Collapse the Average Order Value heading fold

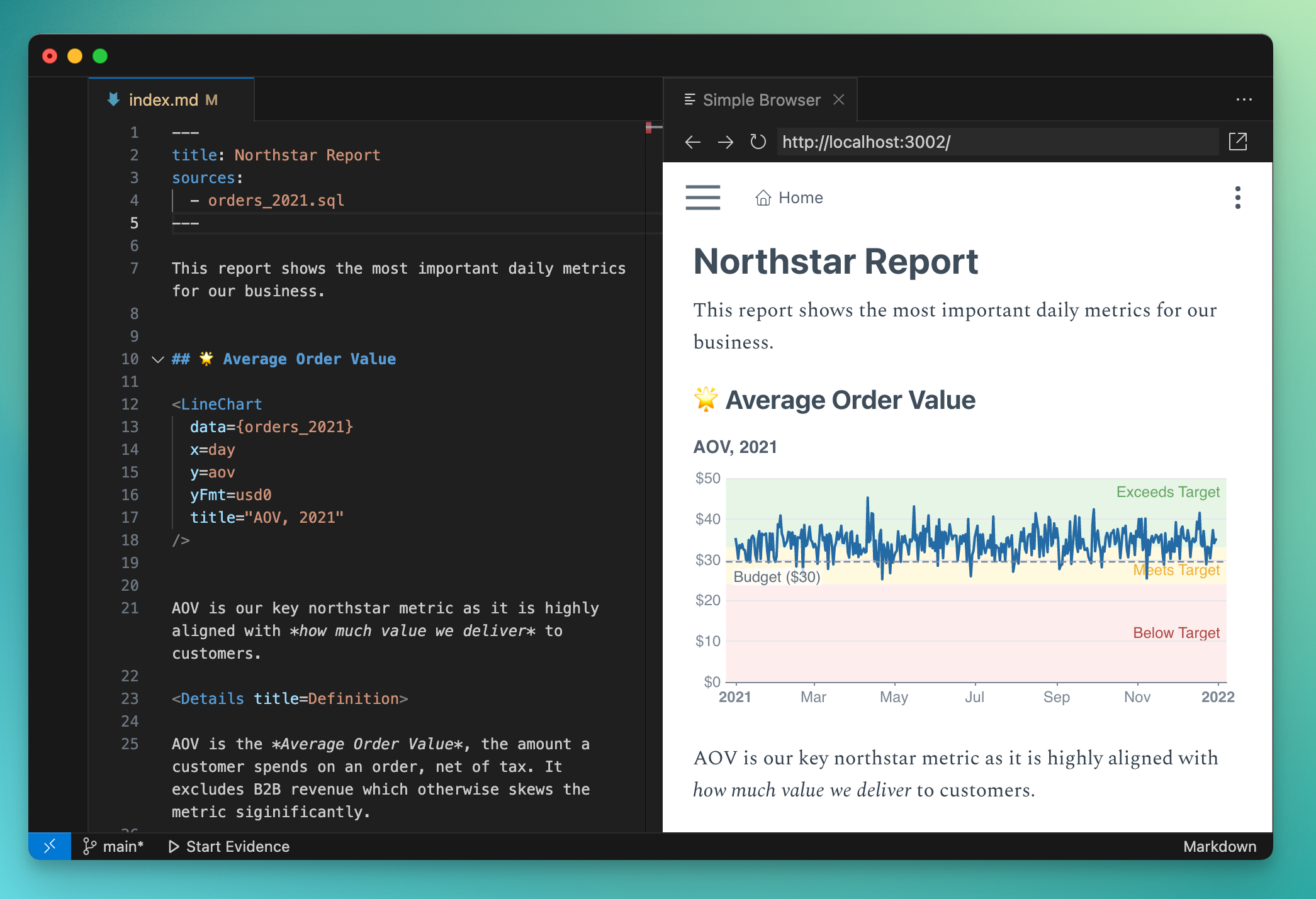pyautogui.click(x=158, y=359)
